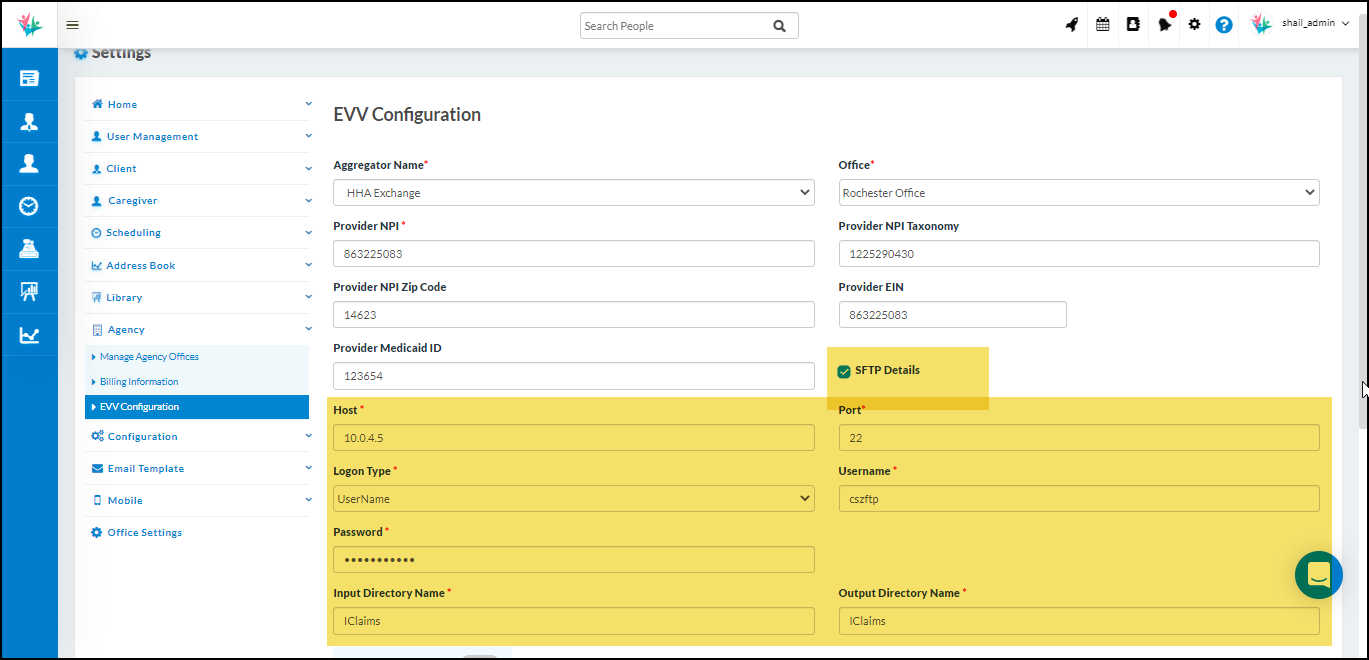
Task: Open the Aggregator Name dropdown
Action: pyautogui.click(x=573, y=193)
